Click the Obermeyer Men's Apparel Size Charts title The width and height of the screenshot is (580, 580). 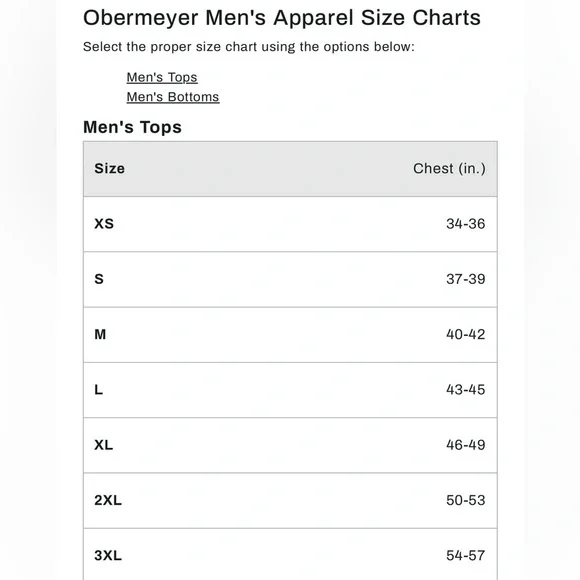point(282,18)
